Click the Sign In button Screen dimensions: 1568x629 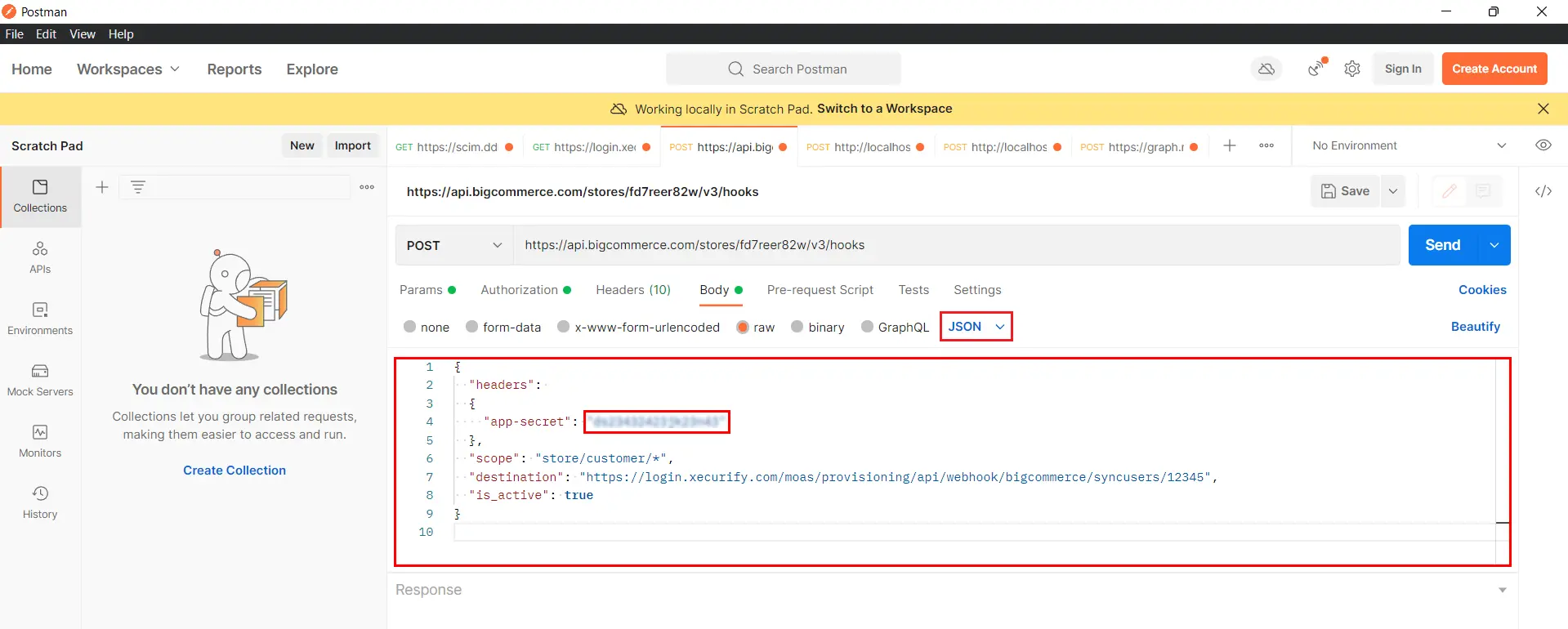coord(1403,69)
